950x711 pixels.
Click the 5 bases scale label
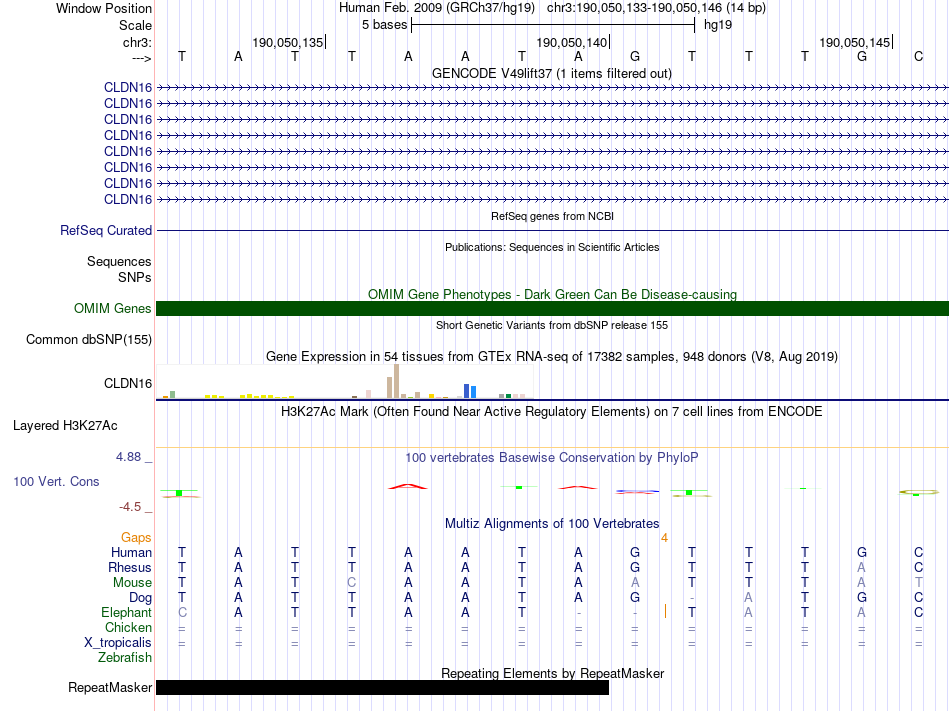pyautogui.click(x=385, y=25)
